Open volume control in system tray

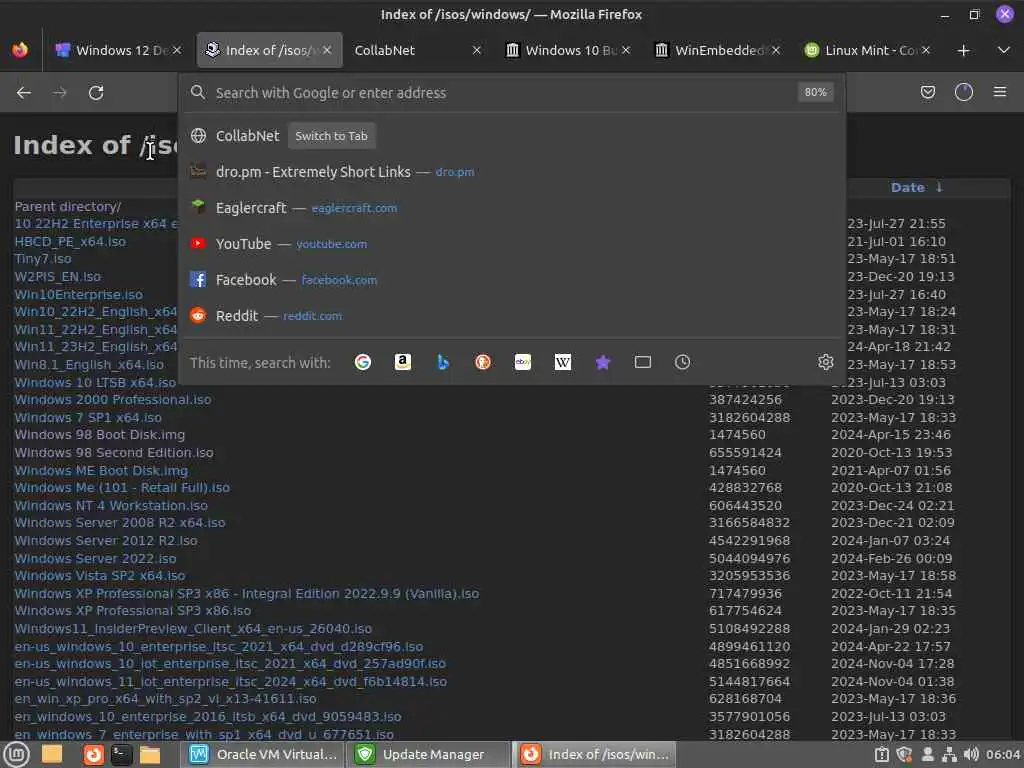tap(971, 755)
